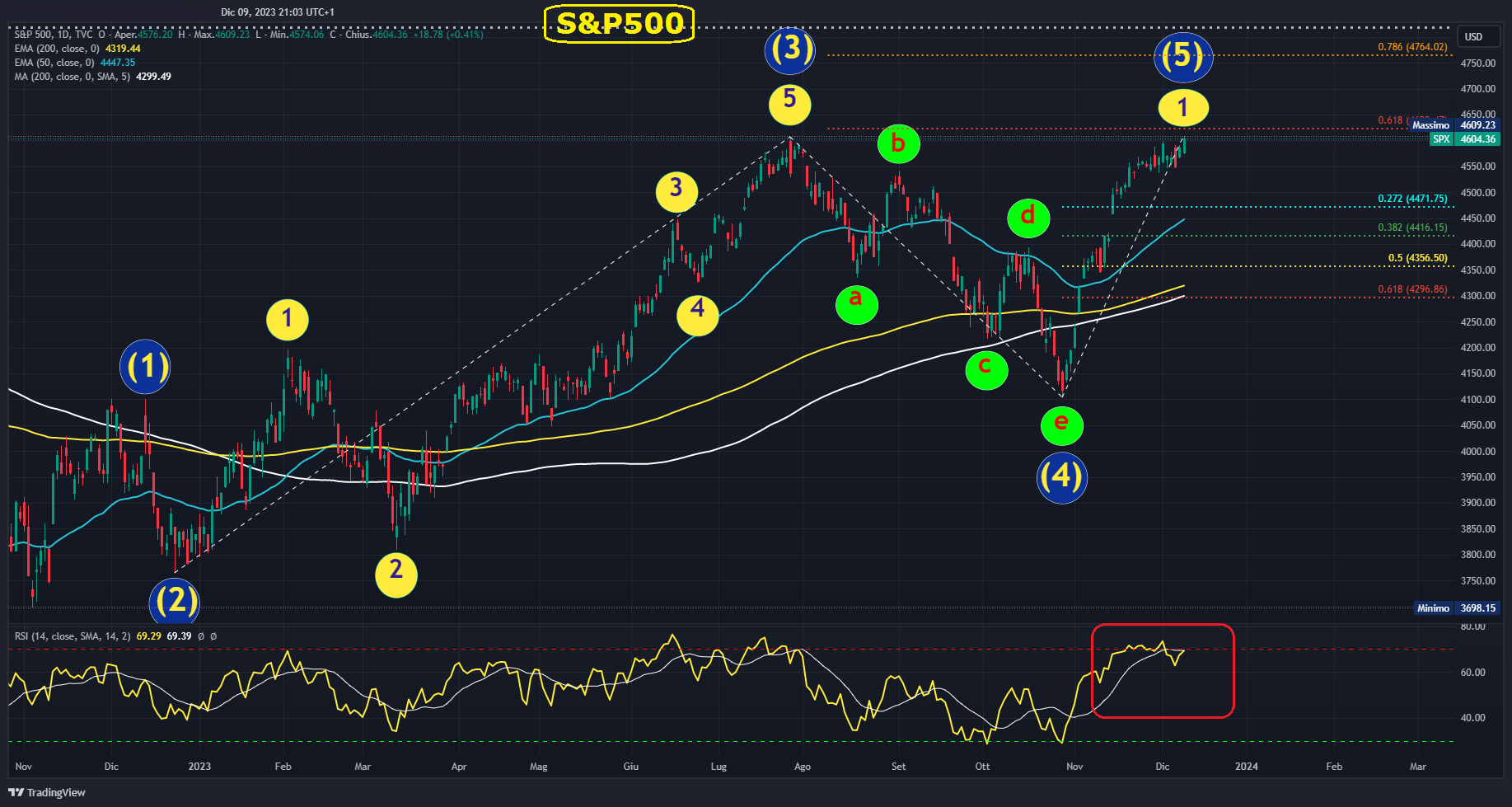Select the green 'd' correction label
Image resolution: width=1512 pixels, height=807 pixels.
1028,218
